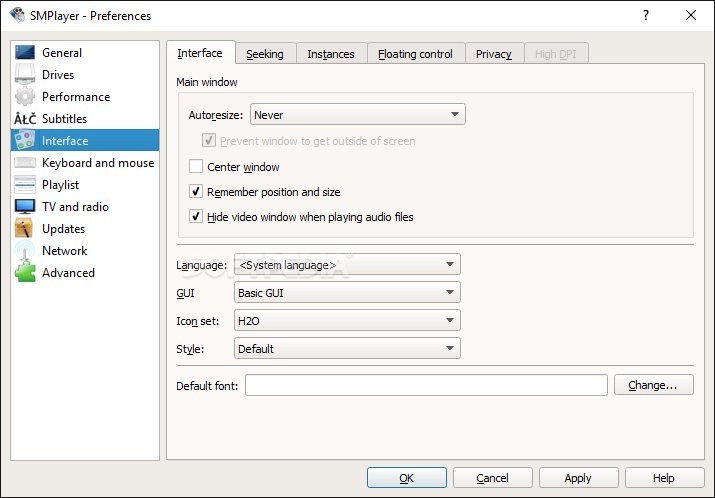
Task: Expand the GUI combo box
Action: pyautogui.click(x=347, y=292)
